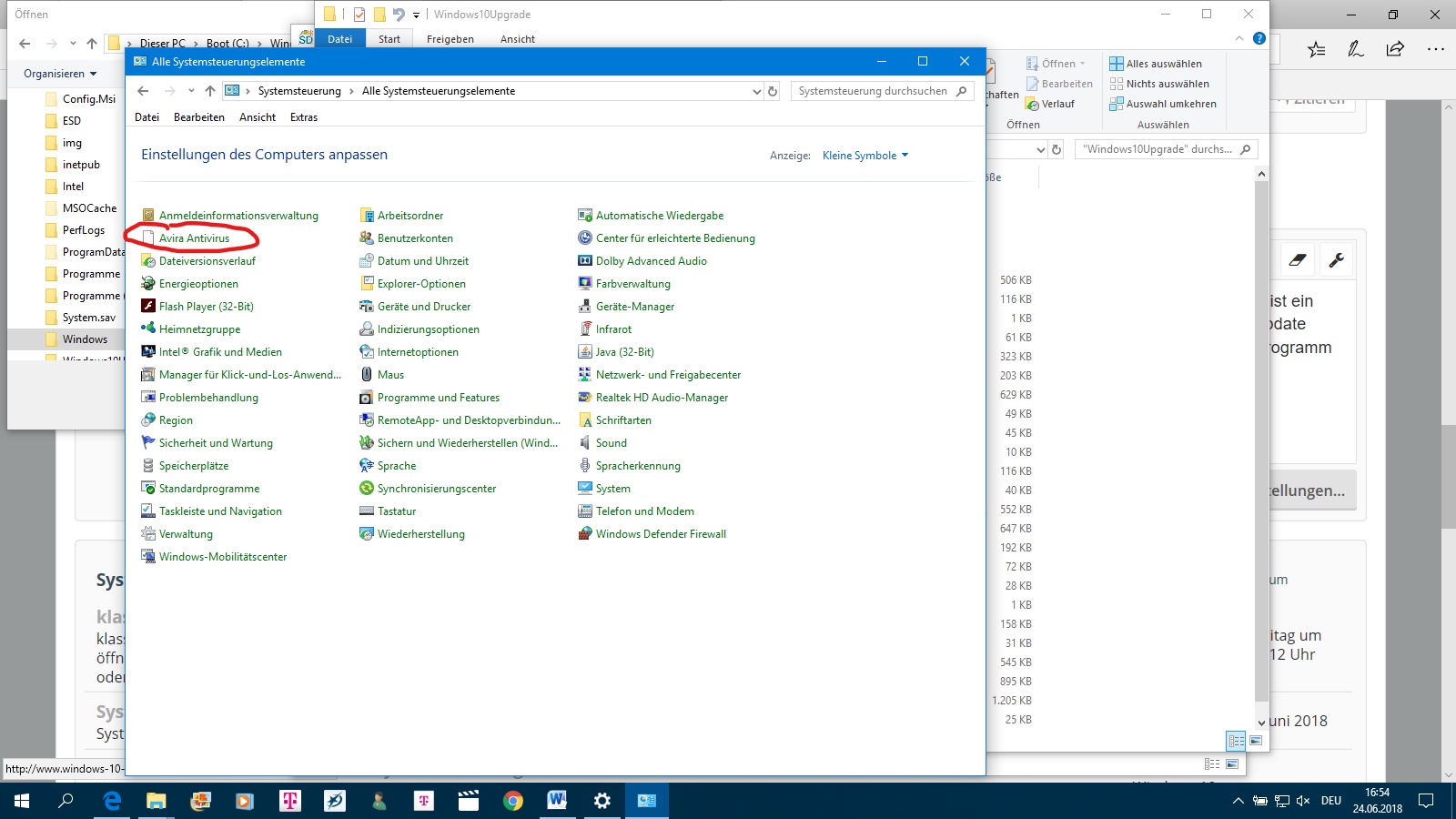Click Auswahl umkehren in Explorer ribbon
The height and width of the screenshot is (819, 1456).
1163,104
